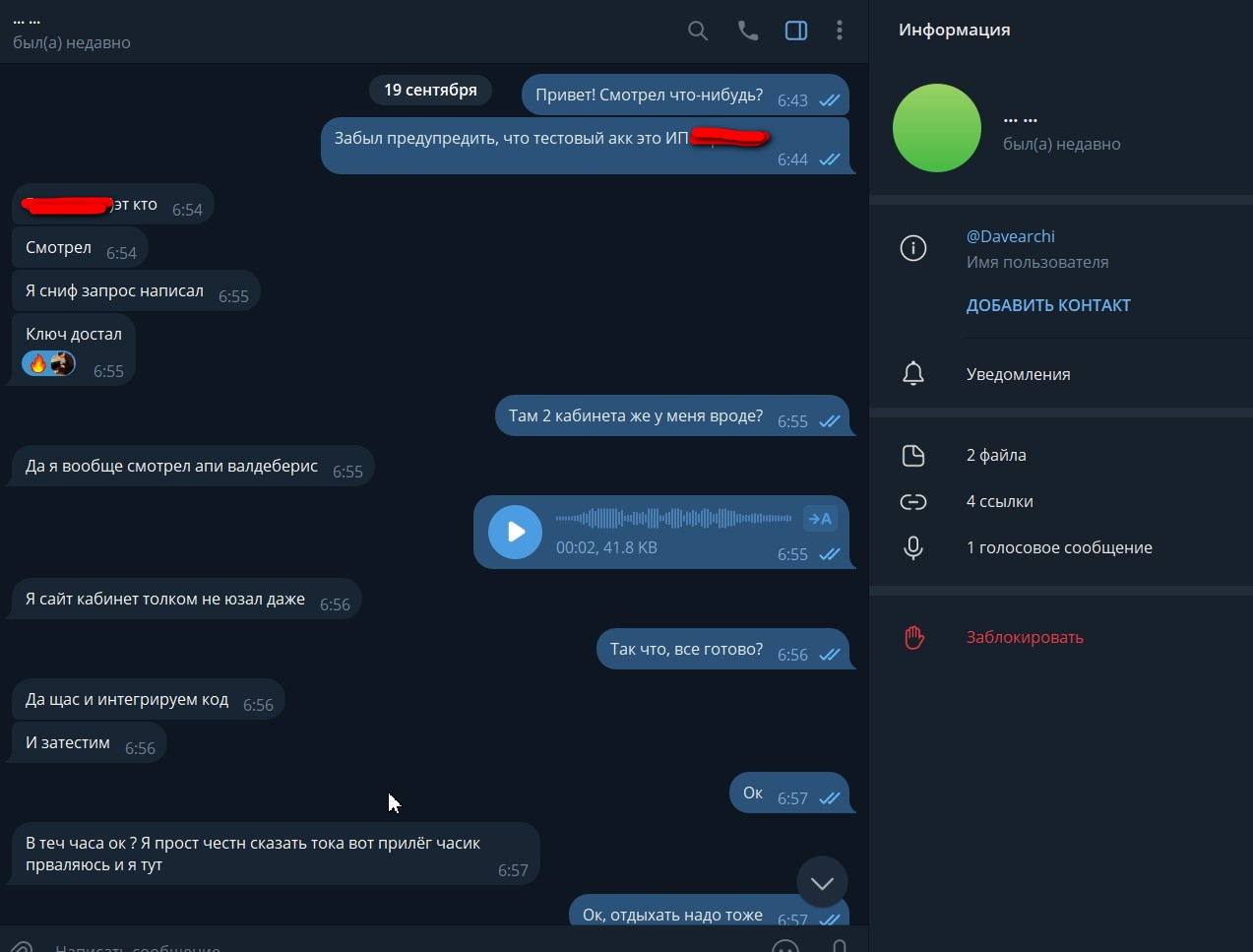This screenshot has width=1253, height=952.
Task: Open search in this chat
Action: 698,31
